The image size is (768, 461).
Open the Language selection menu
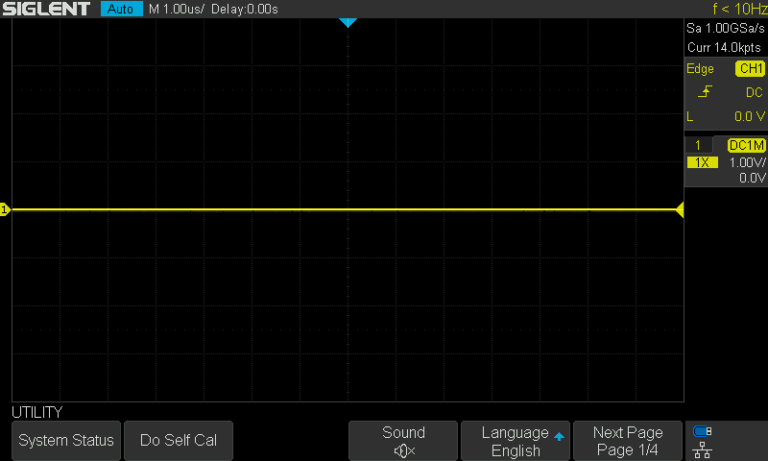tap(516, 441)
